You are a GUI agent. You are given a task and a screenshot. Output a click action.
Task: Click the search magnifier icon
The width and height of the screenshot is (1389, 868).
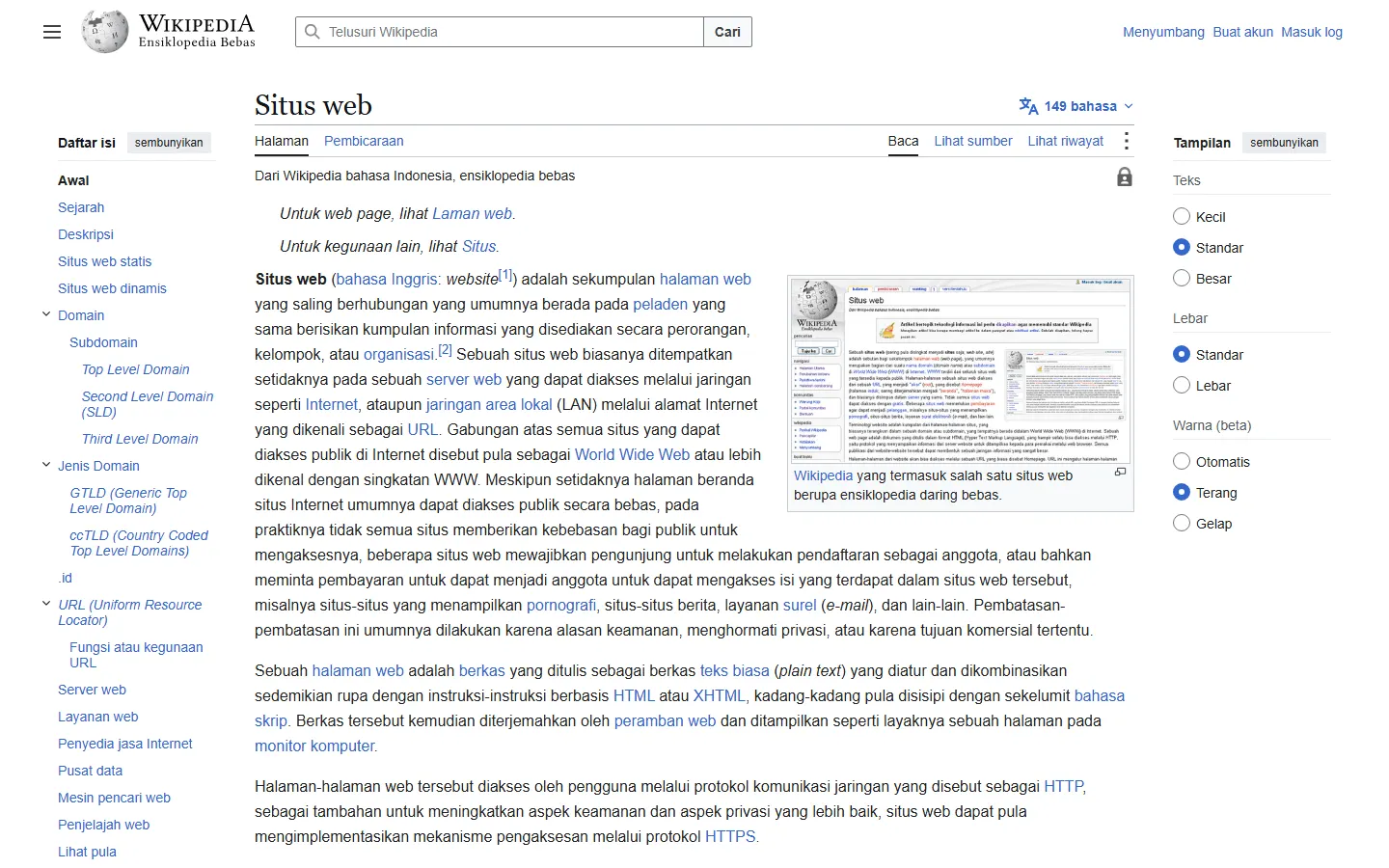tap(313, 32)
